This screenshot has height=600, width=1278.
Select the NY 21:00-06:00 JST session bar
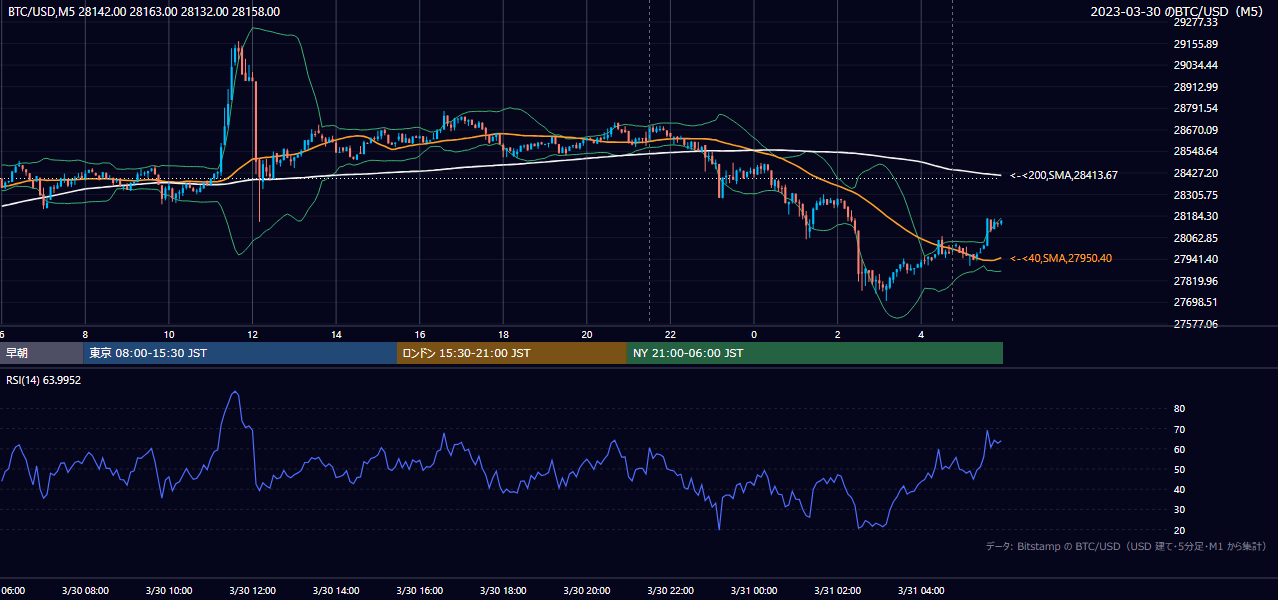pyautogui.click(x=815, y=353)
